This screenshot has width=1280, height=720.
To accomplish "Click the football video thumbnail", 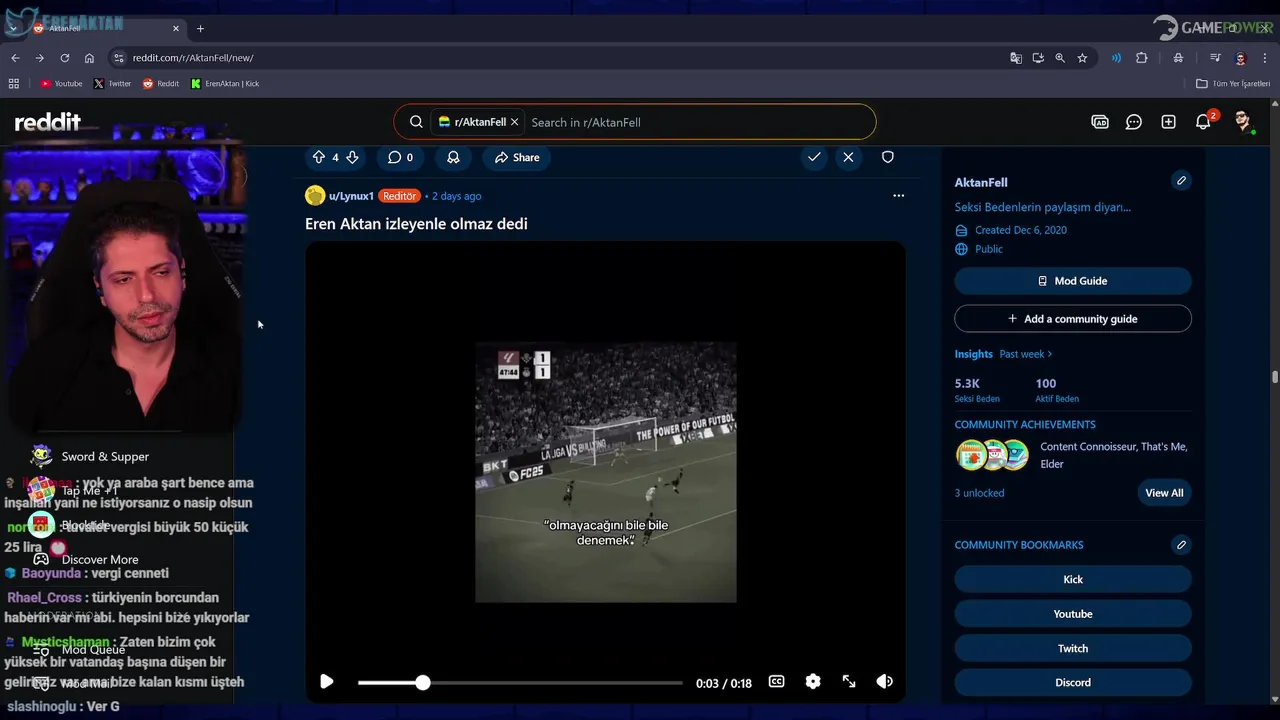I will pyautogui.click(x=606, y=472).
